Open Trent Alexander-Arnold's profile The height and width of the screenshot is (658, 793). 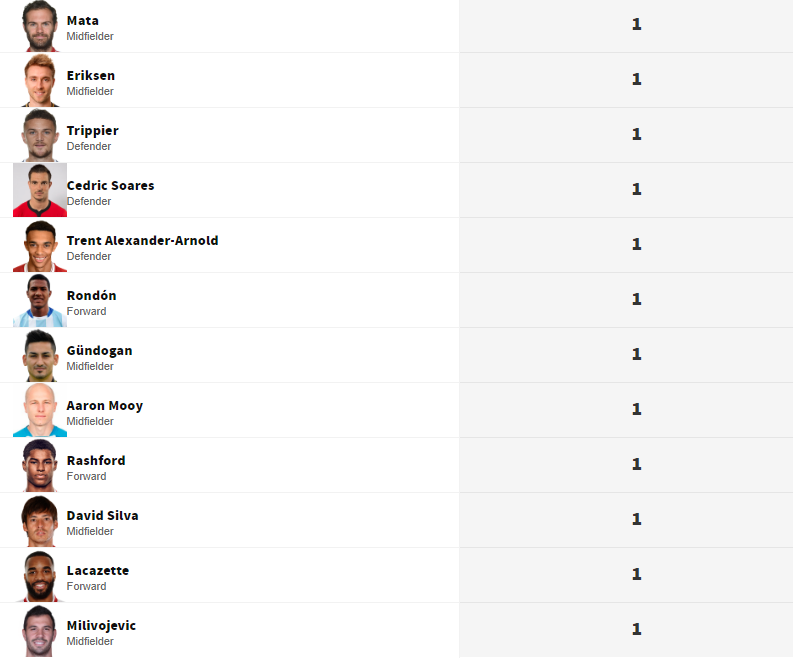pos(142,240)
